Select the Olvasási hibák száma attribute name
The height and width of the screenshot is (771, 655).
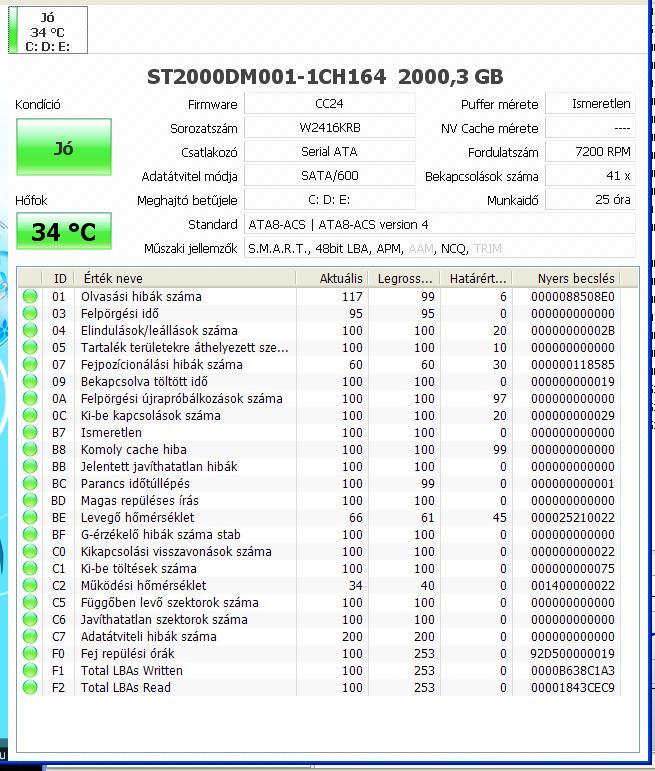click(x=141, y=297)
